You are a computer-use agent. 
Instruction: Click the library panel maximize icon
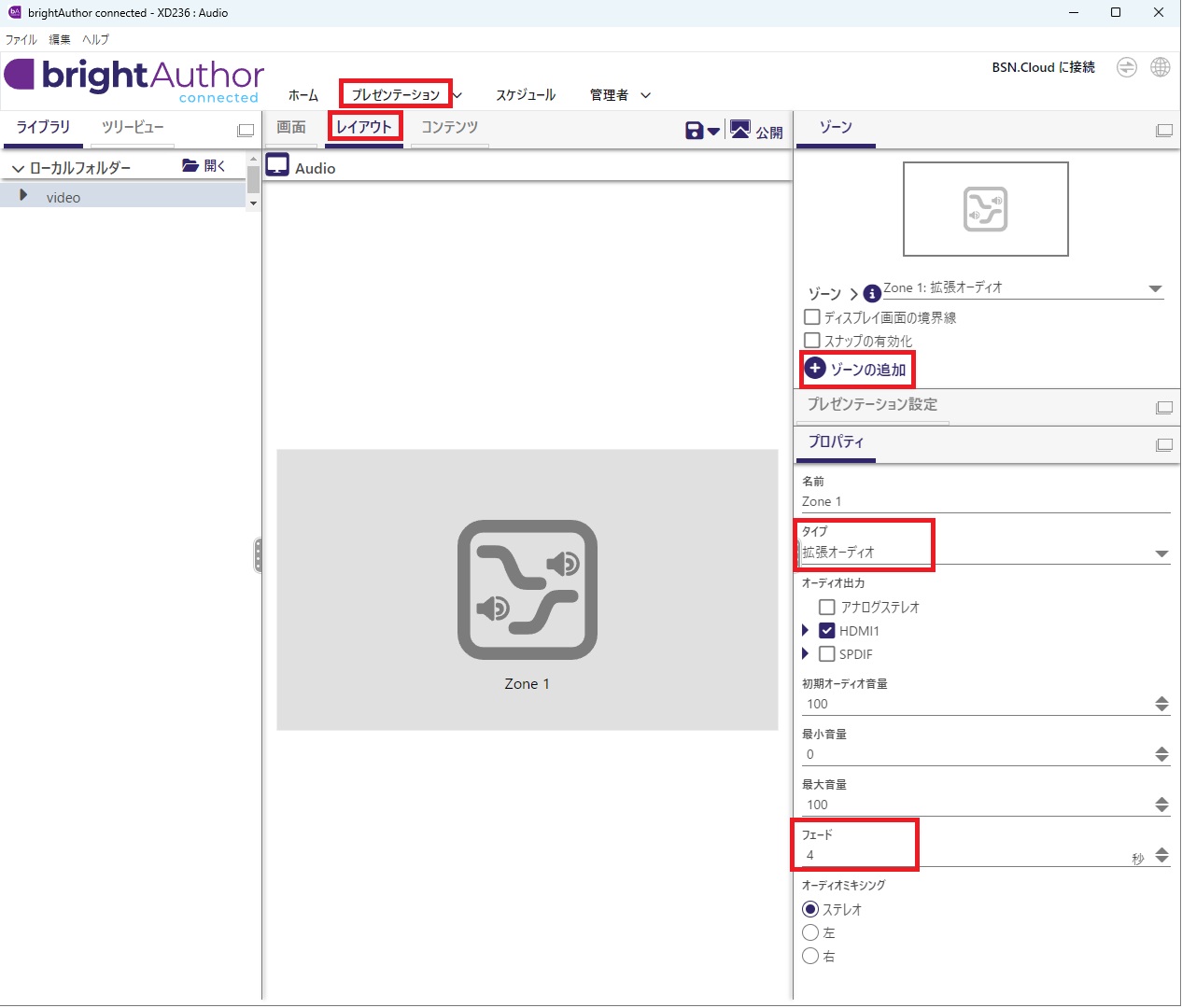246,131
